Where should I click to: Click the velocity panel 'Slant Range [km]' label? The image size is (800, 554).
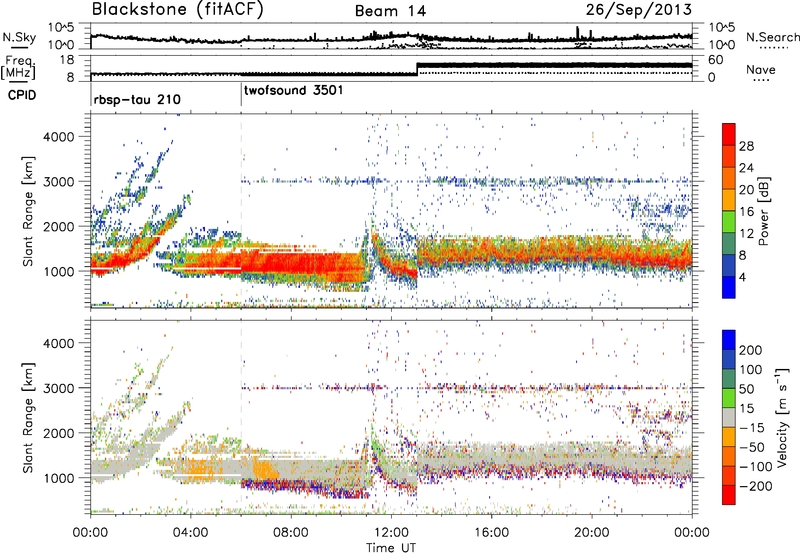28,417
